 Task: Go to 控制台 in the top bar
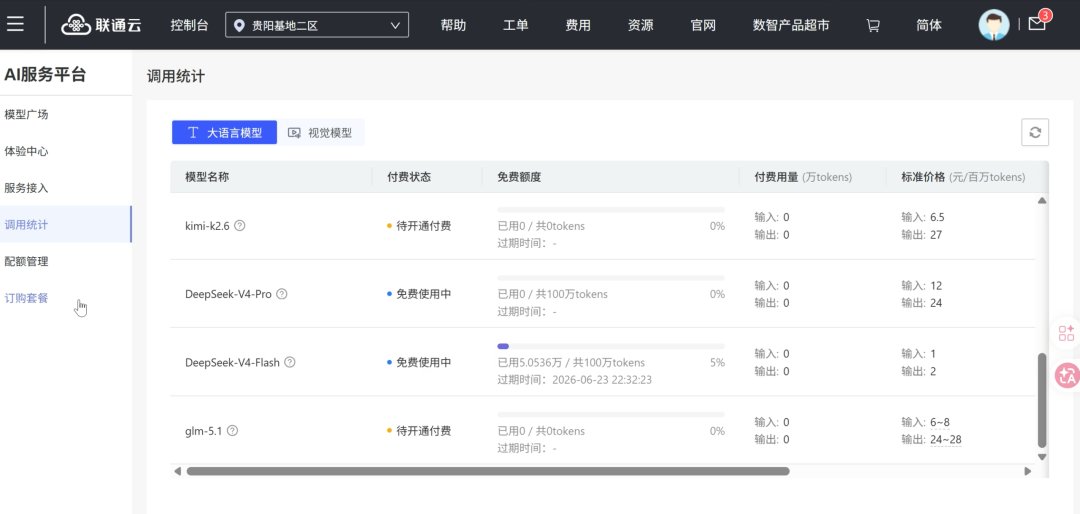(x=189, y=25)
